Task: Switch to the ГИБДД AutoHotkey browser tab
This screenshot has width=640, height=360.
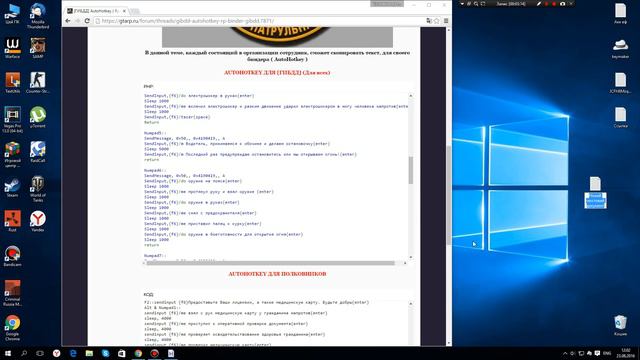Action: coord(95,11)
